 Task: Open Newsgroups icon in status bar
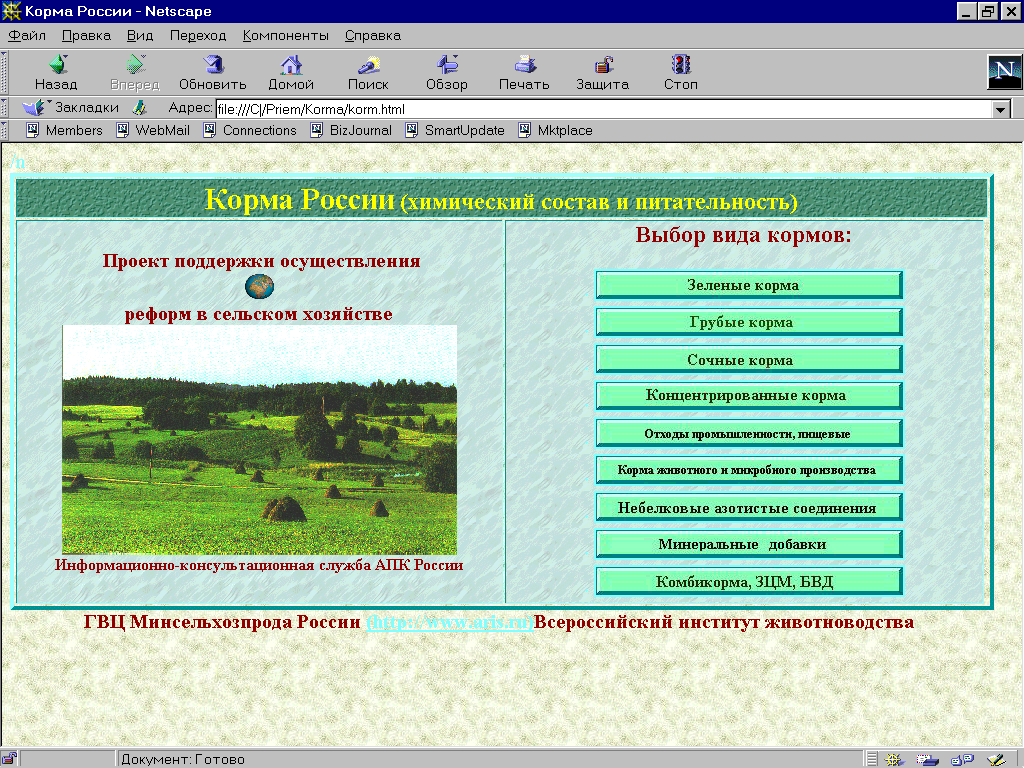[x=962, y=760]
